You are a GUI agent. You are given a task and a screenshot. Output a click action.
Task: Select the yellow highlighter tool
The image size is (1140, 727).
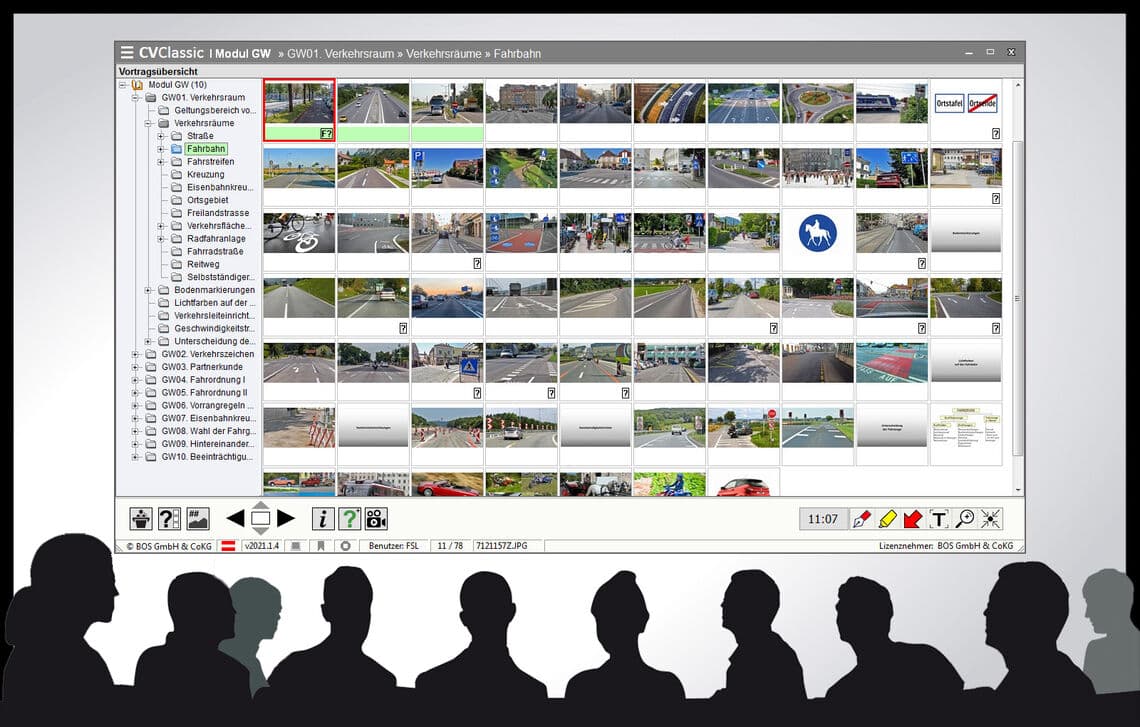[888, 519]
